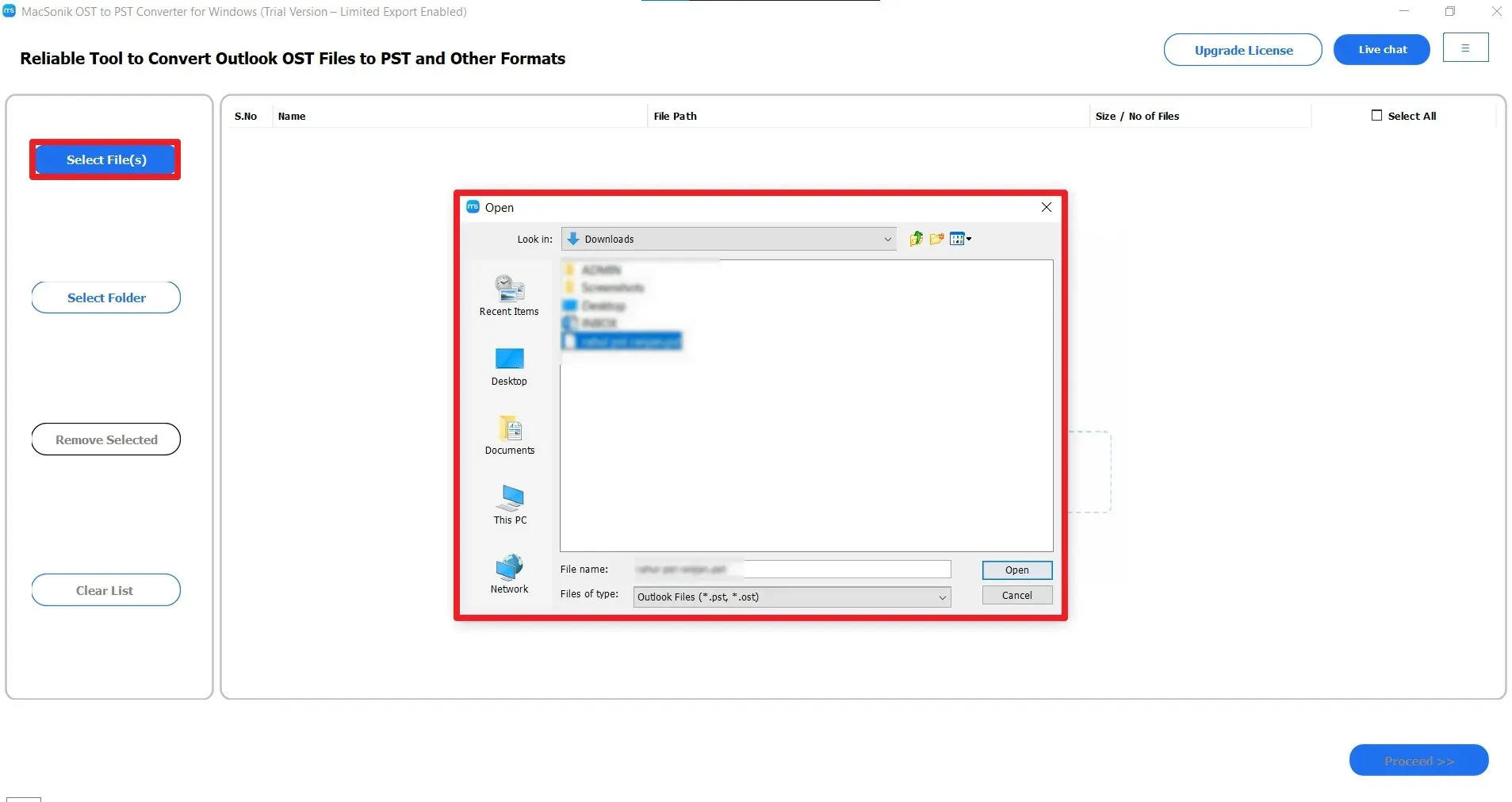Start a Live chat session

pos(1382,49)
